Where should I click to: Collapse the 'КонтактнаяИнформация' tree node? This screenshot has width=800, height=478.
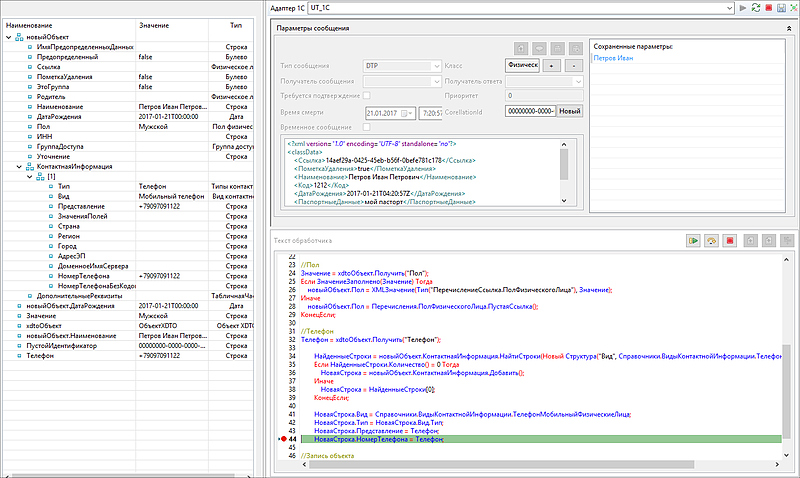(x=19, y=167)
